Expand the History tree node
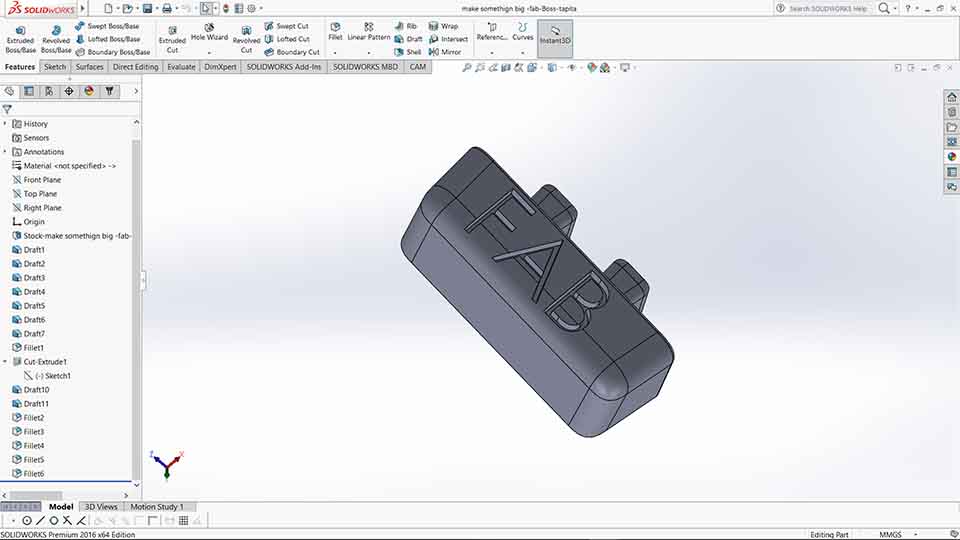 click(5, 124)
